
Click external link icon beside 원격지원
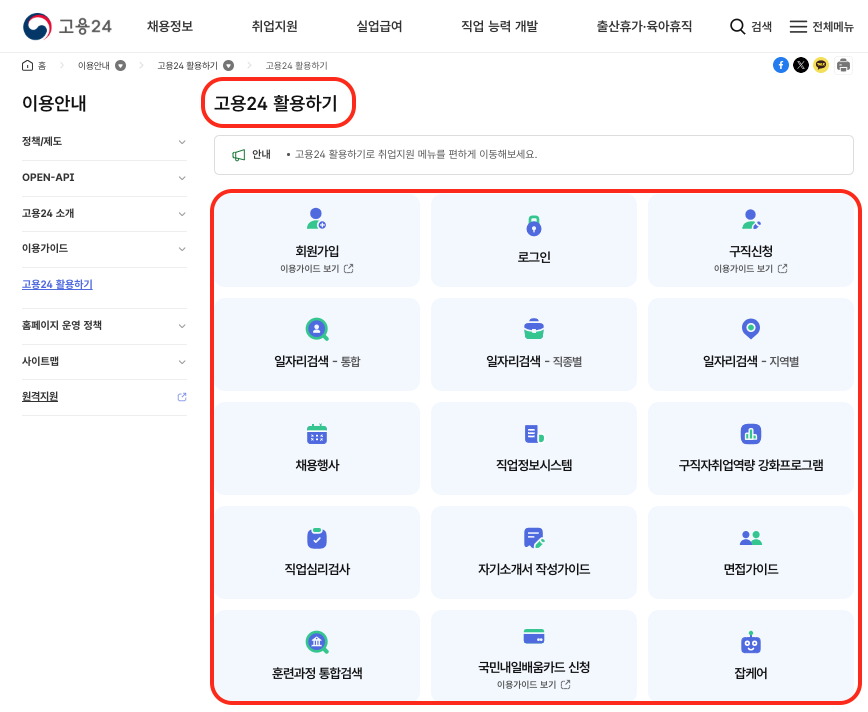(182, 397)
